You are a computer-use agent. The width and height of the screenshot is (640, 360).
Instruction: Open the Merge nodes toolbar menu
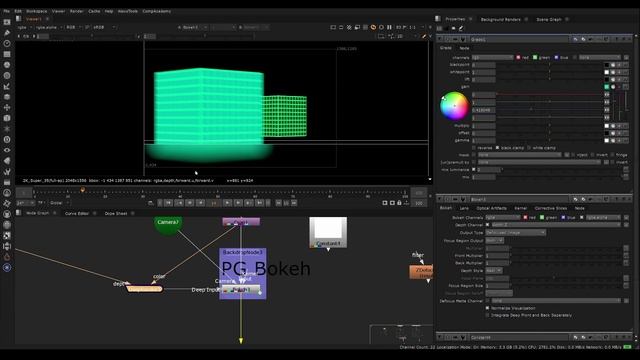click(x=7, y=97)
